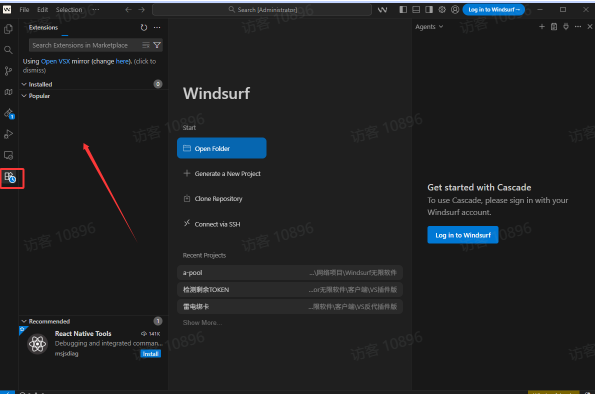
Task: Click the clipboard icon in the Agents panel header
Action: coord(554,27)
